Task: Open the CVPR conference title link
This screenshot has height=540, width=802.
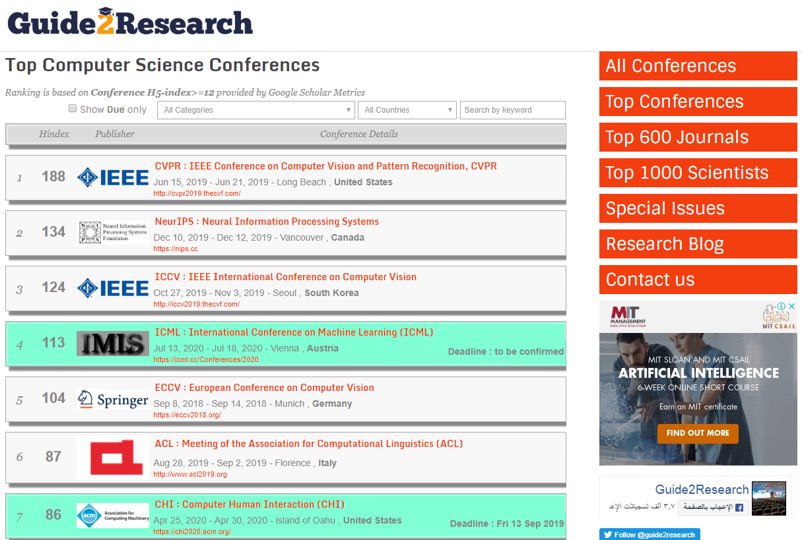Action: 326,166
